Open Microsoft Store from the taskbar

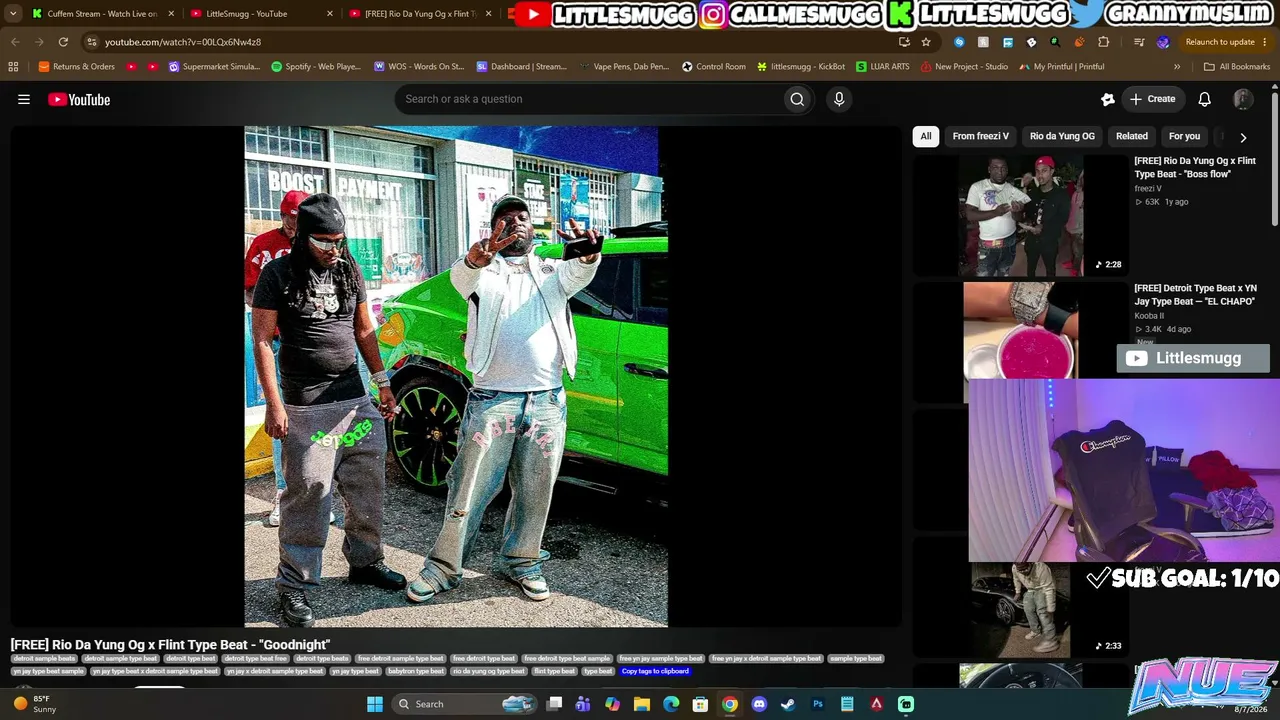point(701,704)
